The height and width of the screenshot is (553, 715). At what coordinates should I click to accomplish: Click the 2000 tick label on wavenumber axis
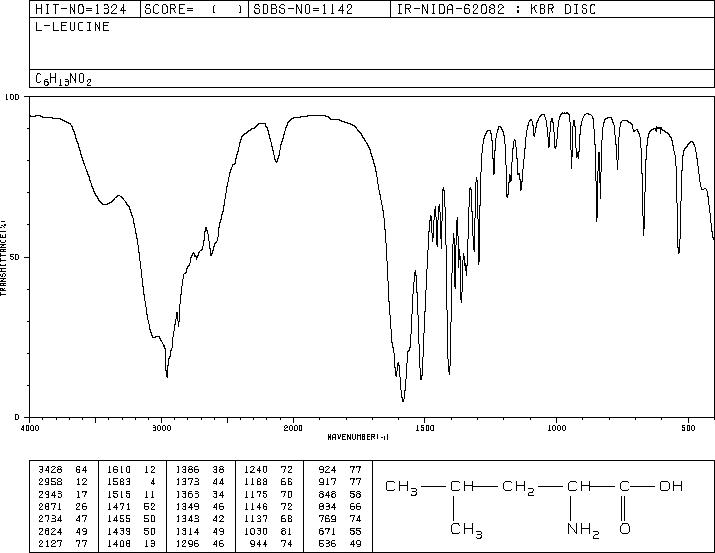click(293, 428)
